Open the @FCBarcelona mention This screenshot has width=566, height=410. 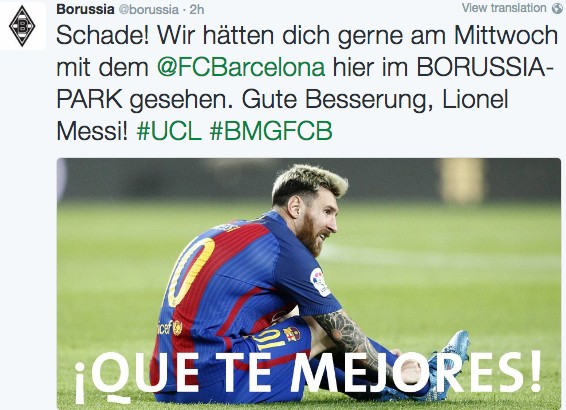[x=241, y=67]
